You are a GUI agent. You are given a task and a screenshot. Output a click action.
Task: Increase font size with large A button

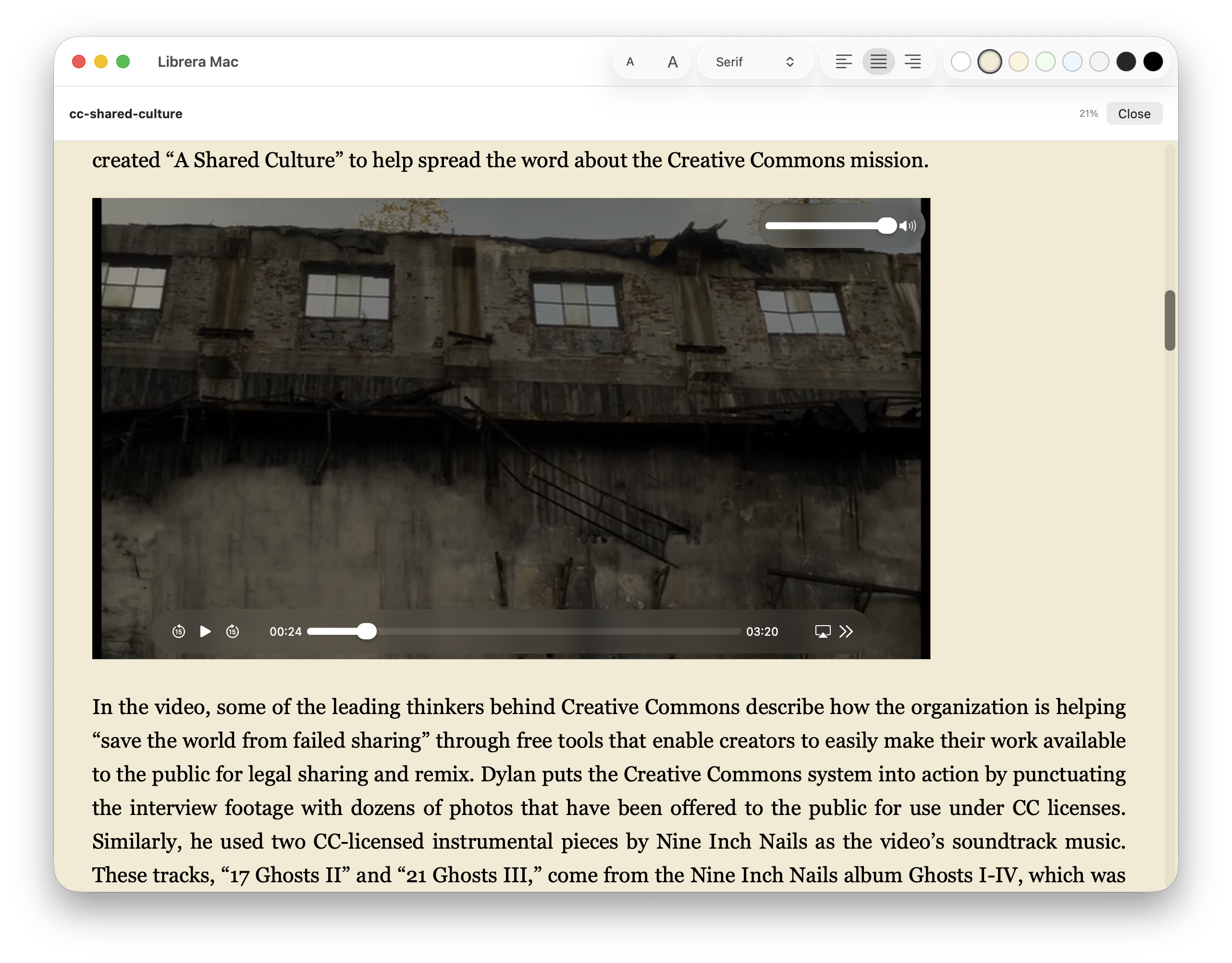[x=672, y=62]
